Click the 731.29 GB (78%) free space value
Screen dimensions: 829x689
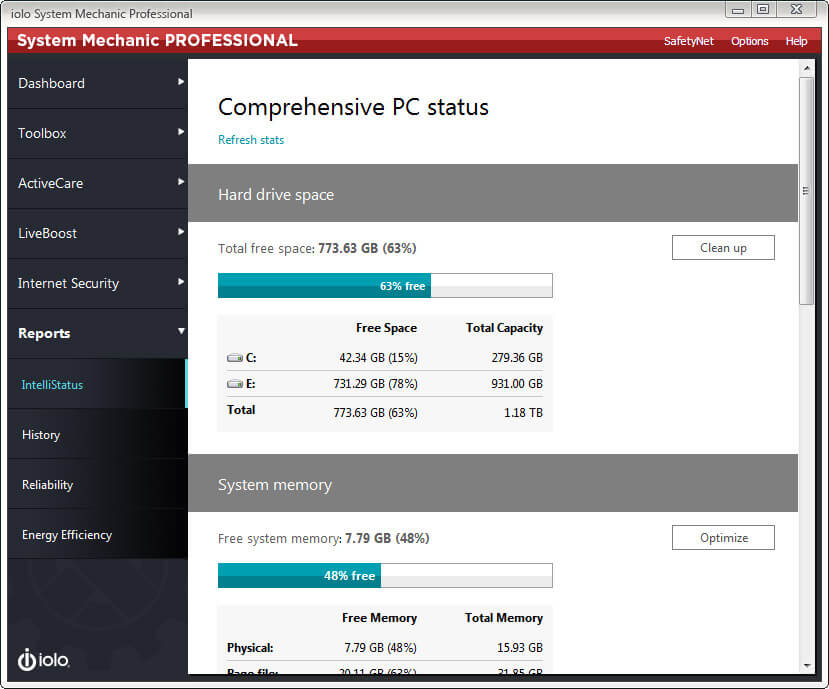(x=375, y=384)
